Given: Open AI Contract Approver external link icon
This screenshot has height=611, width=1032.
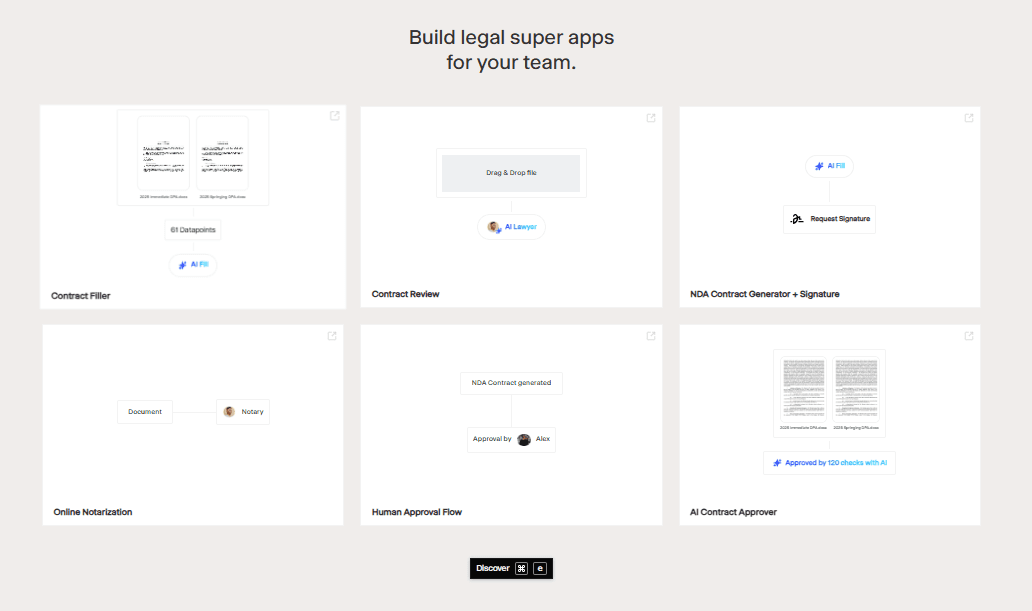Looking at the screenshot, I should coord(969,336).
